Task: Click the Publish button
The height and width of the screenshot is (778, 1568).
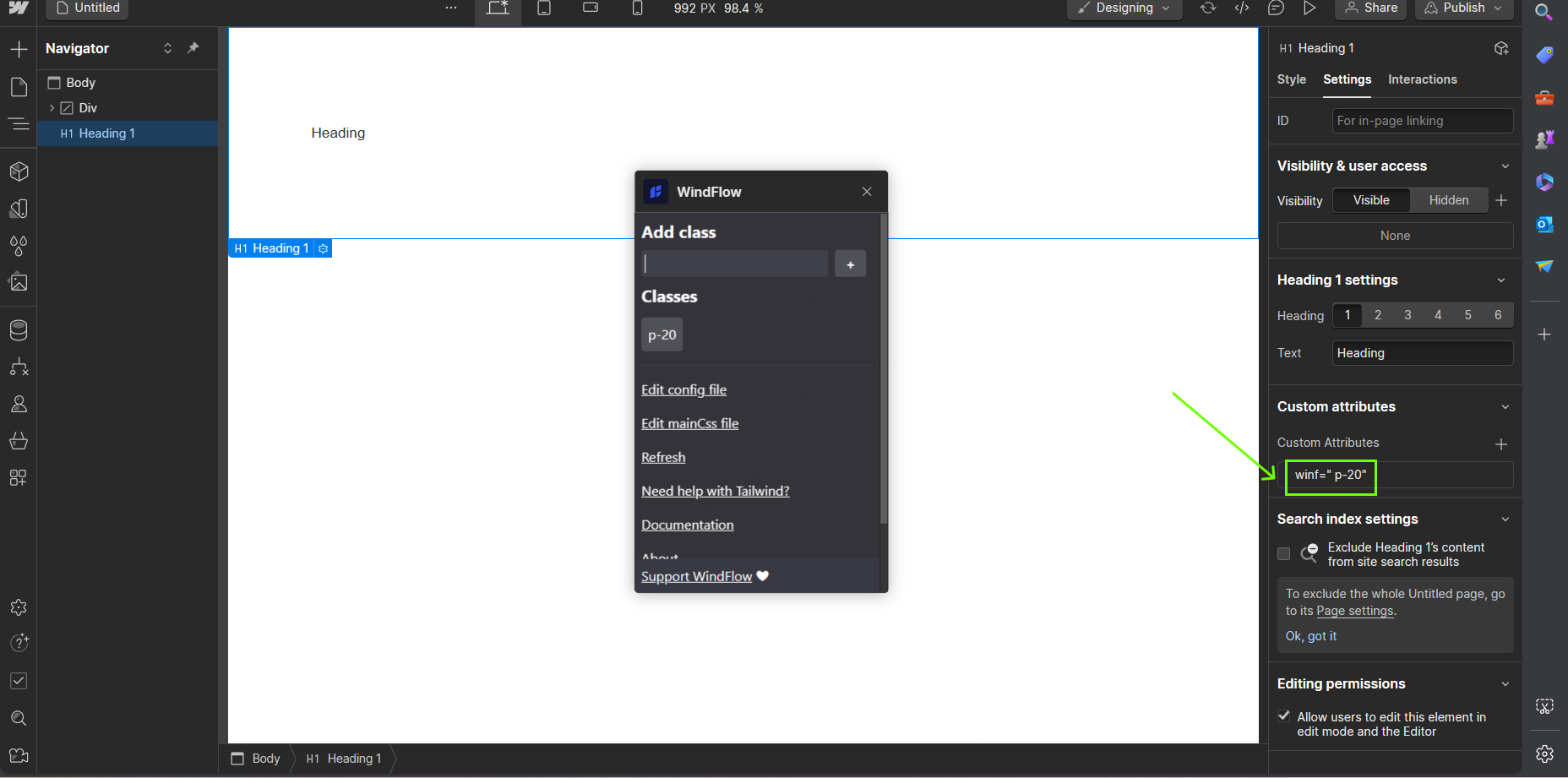Action: click(1462, 8)
